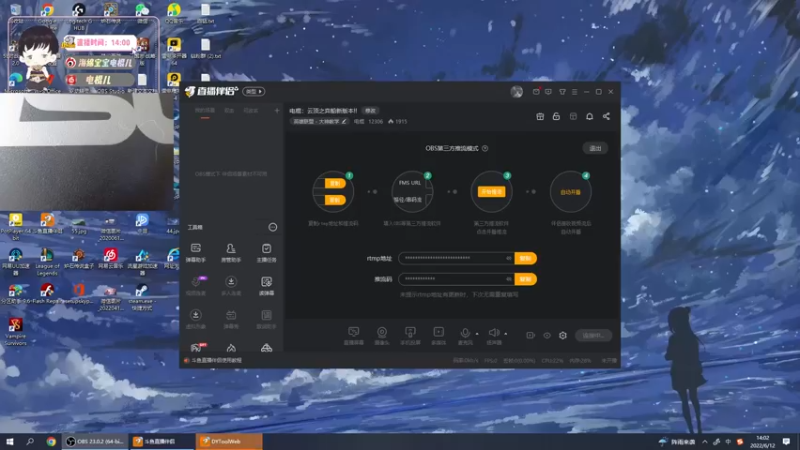Add a live screen capture source

(354, 336)
